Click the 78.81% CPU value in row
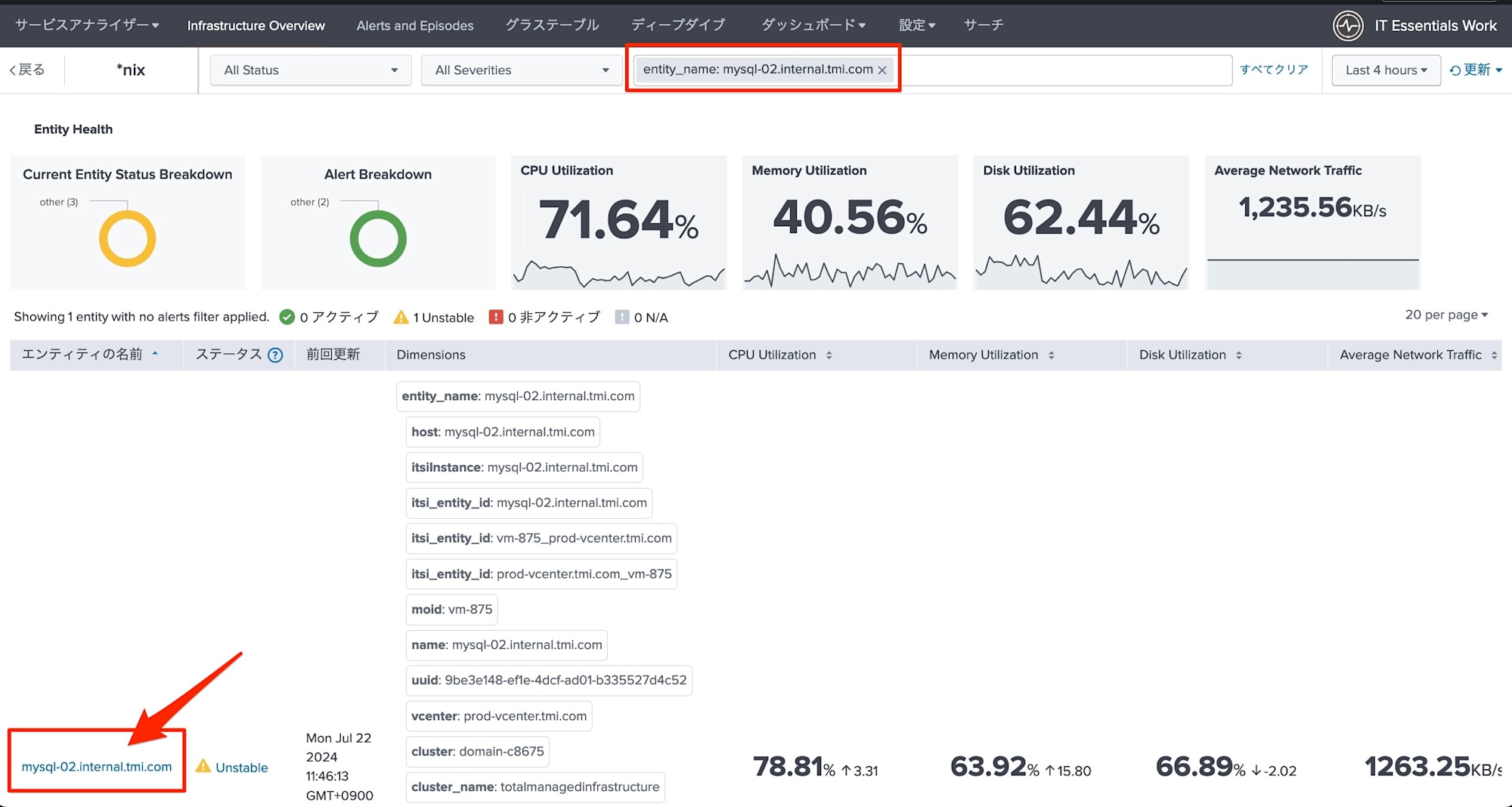 click(x=794, y=767)
